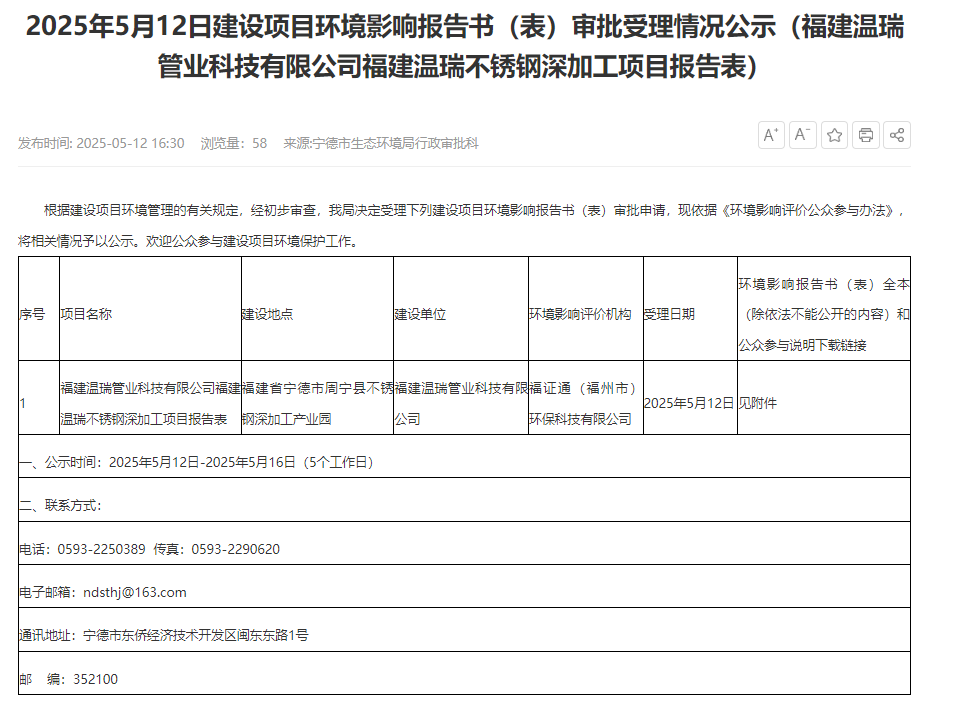This screenshot has width=957, height=706.
Task: Decrease font size with A- icon
Action: [x=803, y=135]
